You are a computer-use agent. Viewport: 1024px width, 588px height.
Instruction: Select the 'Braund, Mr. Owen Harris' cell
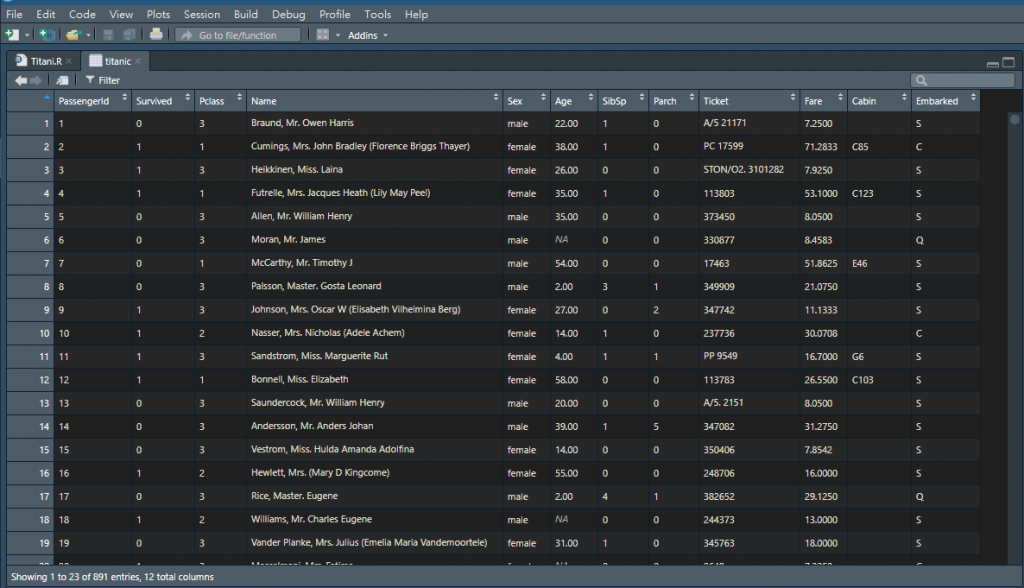[x=374, y=123]
